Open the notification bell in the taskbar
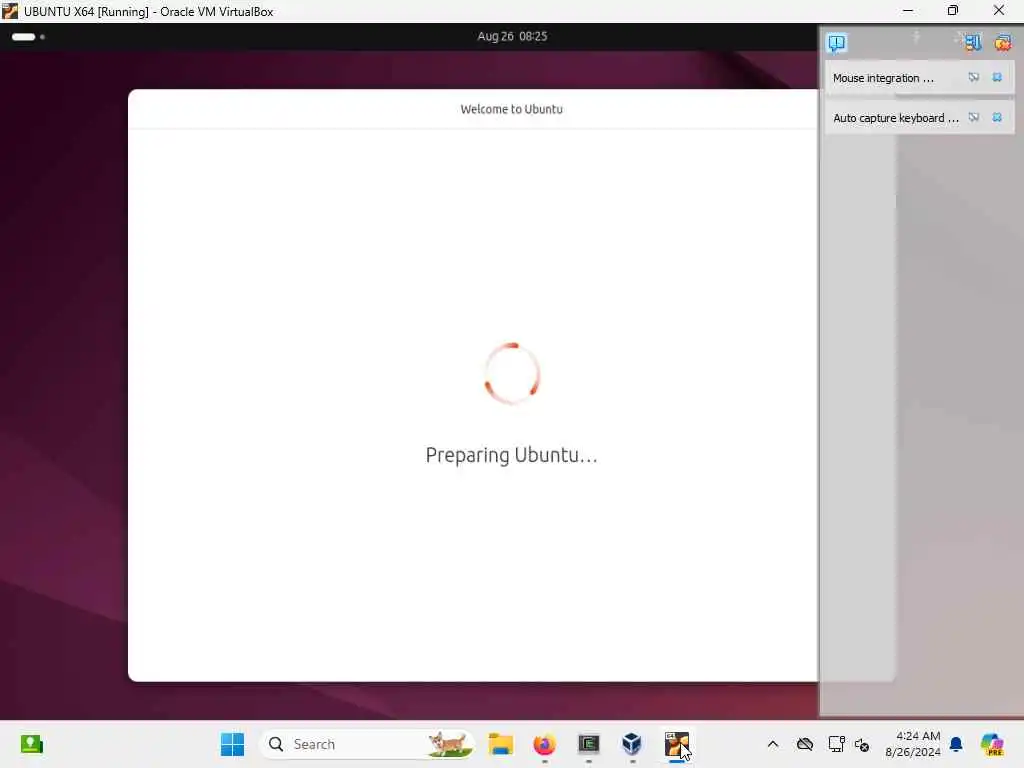1024x768 pixels. click(956, 744)
